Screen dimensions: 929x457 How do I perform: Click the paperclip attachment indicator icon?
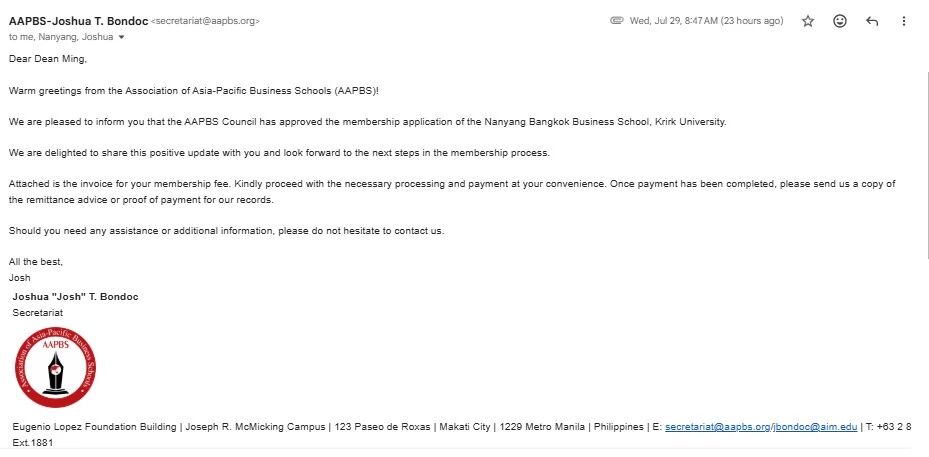pos(617,21)
